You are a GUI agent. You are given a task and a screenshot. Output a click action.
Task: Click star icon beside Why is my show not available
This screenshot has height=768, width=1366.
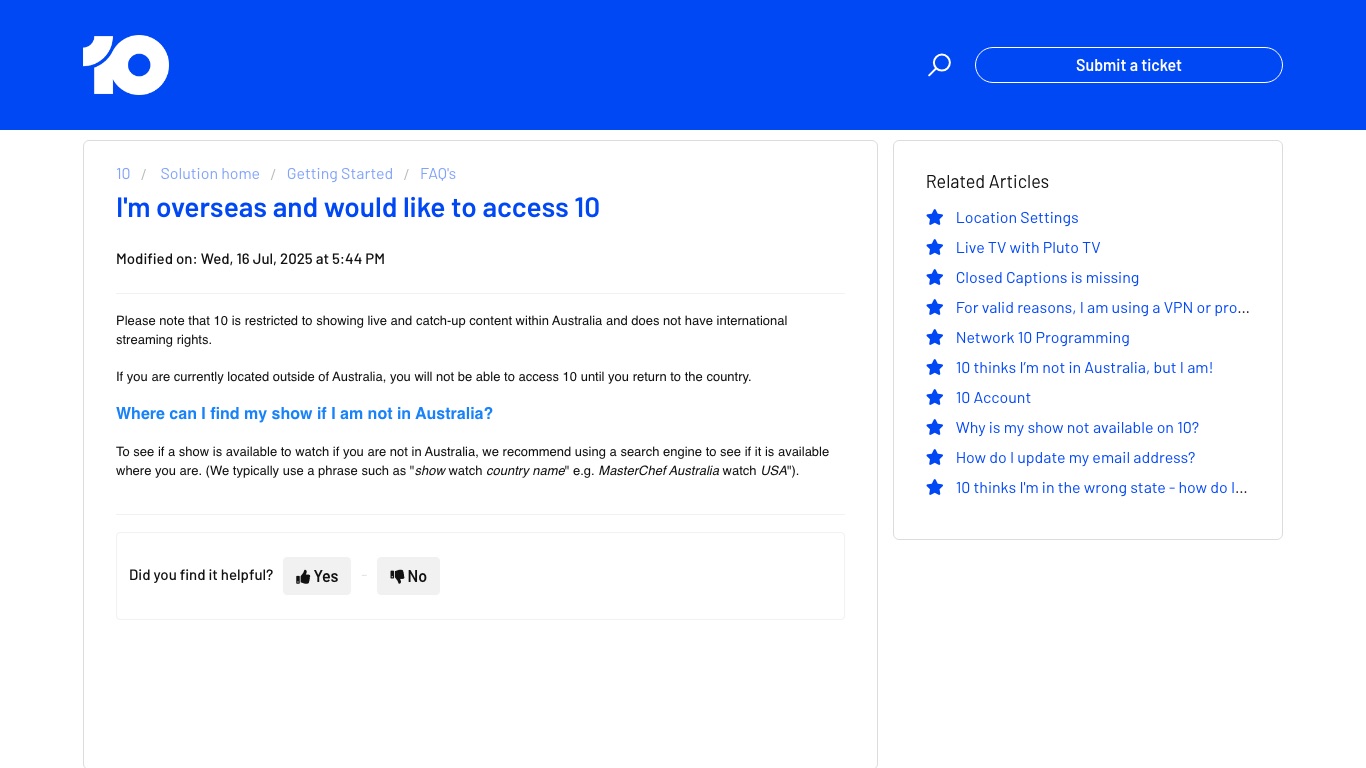(935, 427)
